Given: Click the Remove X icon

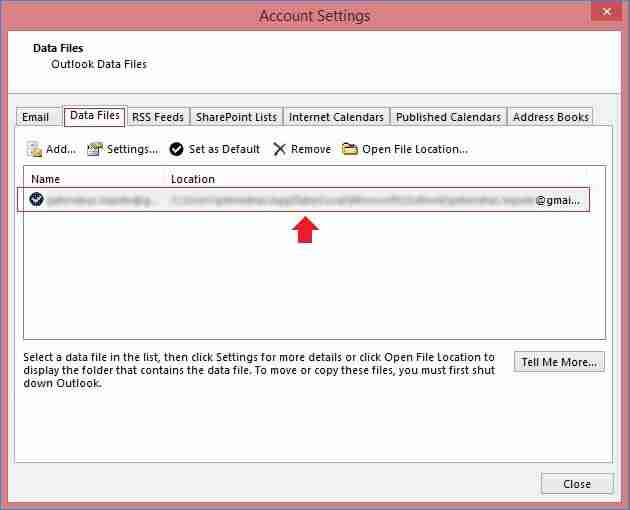Looking at the screenshot, I should coord(279,149).
